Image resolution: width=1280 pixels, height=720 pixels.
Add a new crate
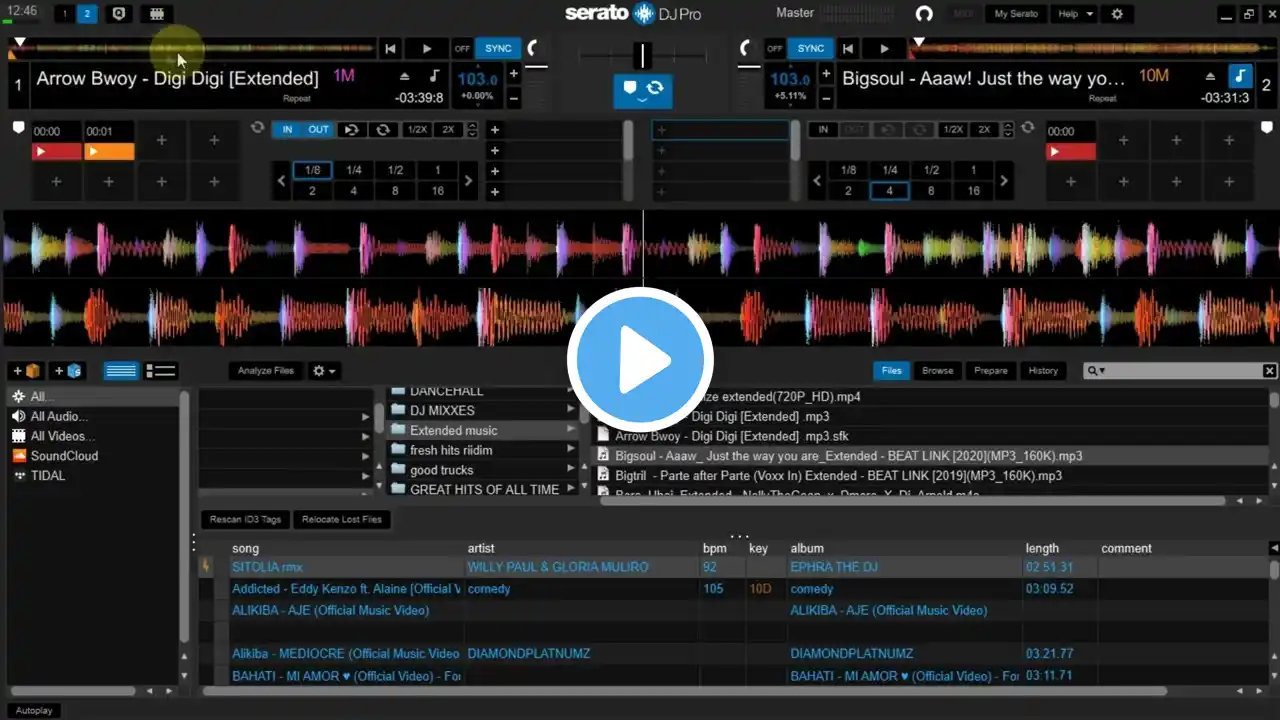[x=28, y=371]
